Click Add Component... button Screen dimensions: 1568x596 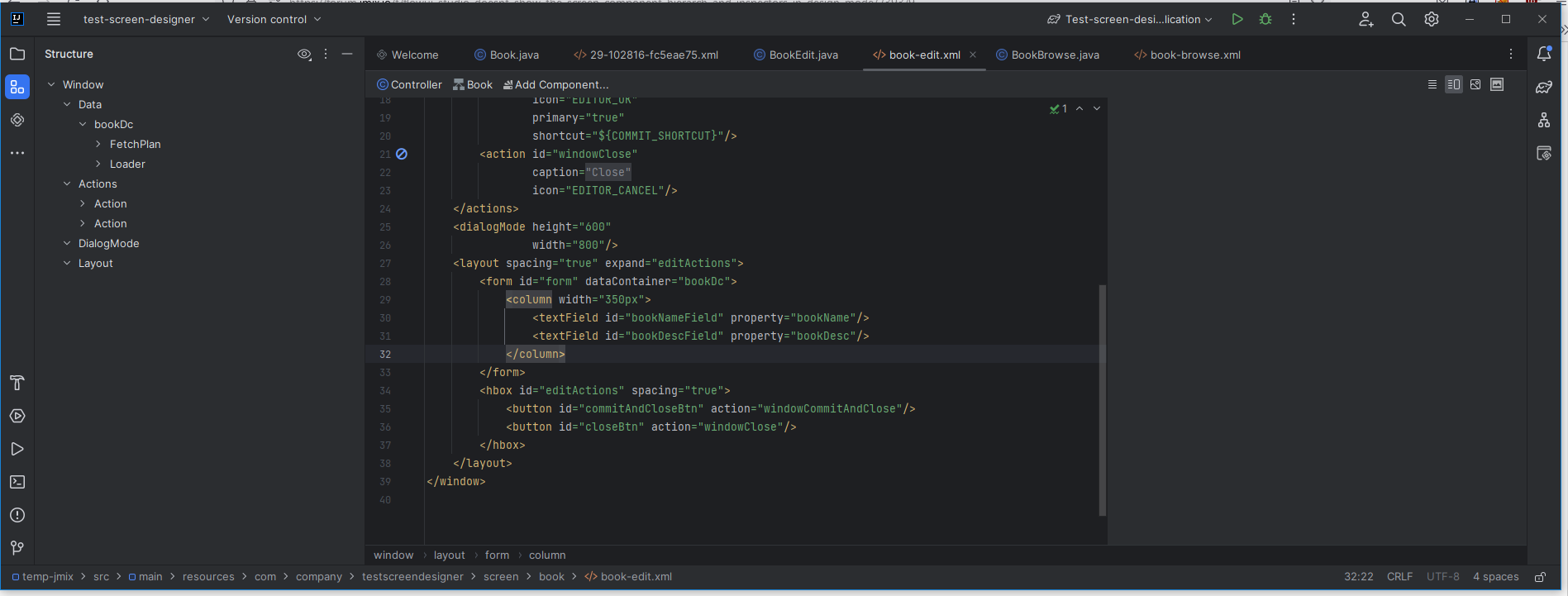(555, 84)
